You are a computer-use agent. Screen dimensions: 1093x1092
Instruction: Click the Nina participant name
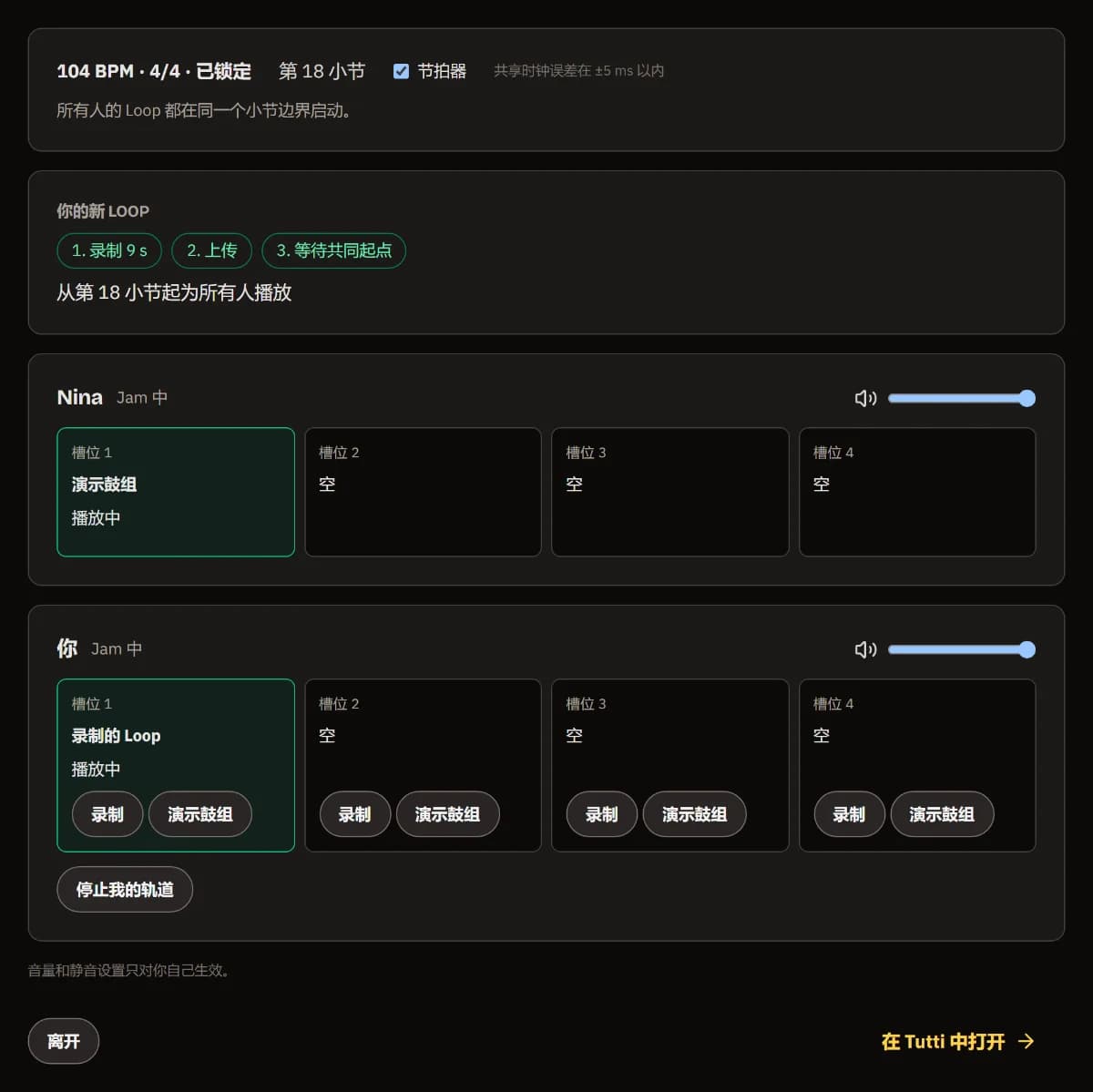[x=79, y=397]
